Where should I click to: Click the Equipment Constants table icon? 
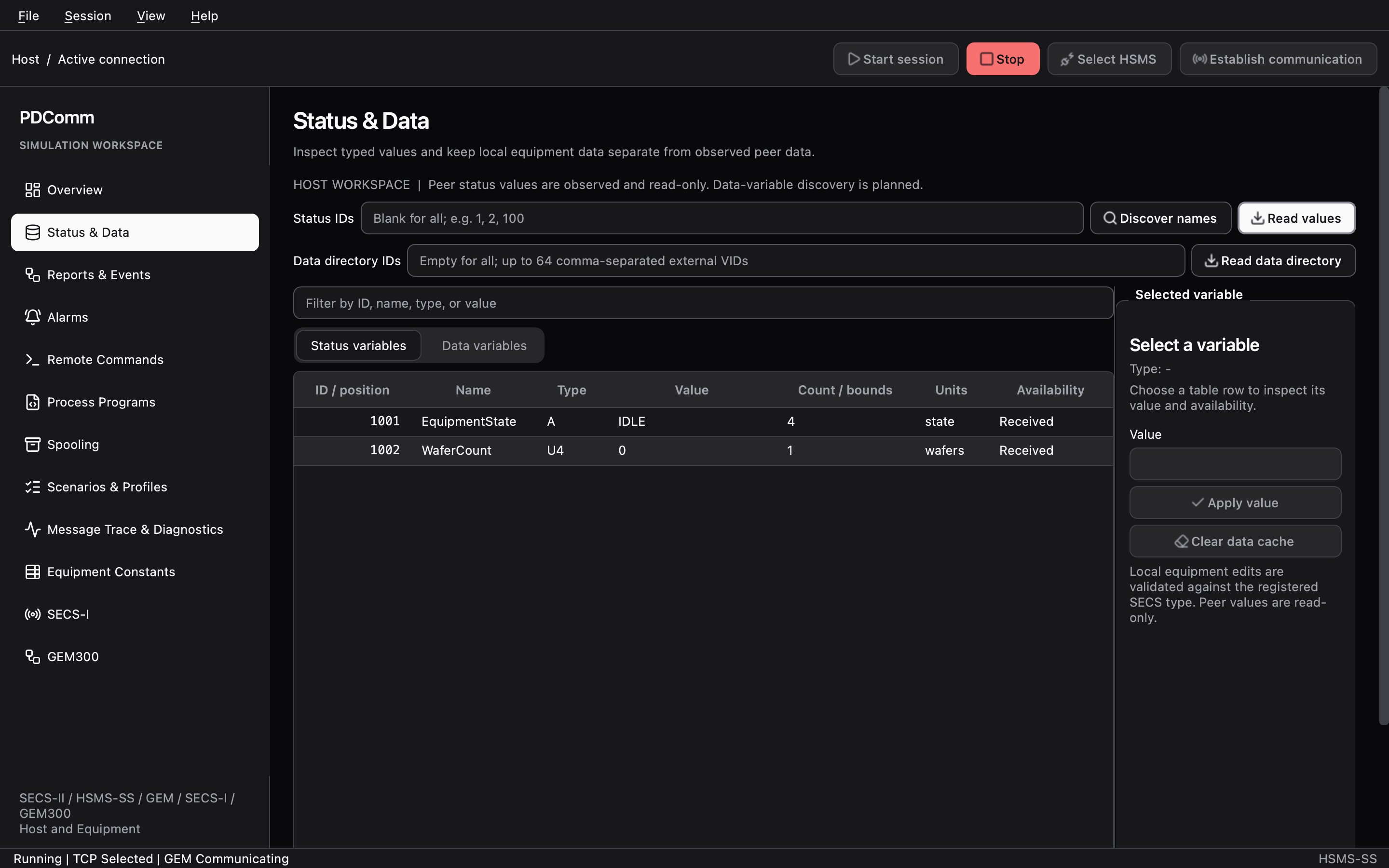pos(33,572)
